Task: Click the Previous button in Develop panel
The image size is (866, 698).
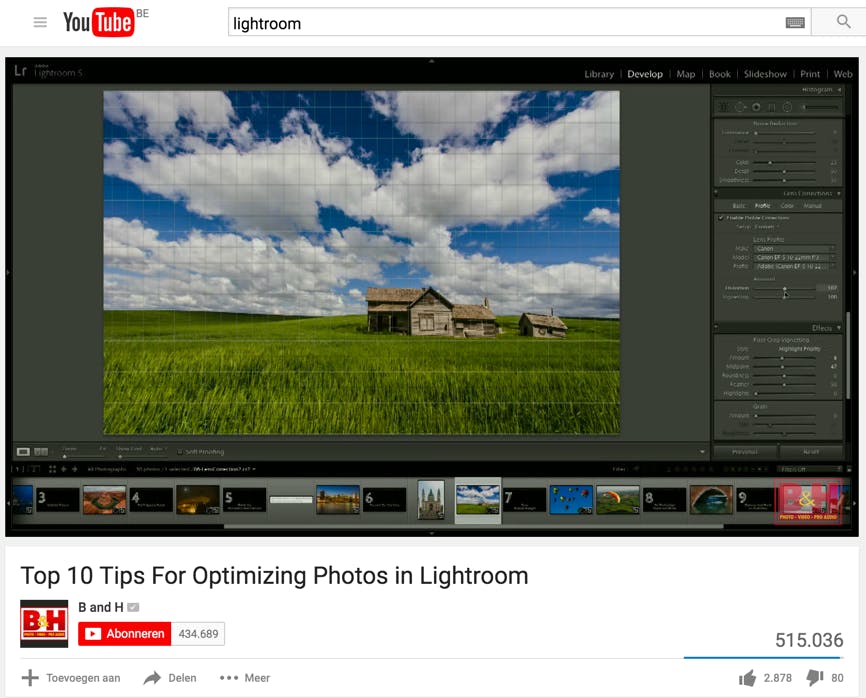Action: 745,452
